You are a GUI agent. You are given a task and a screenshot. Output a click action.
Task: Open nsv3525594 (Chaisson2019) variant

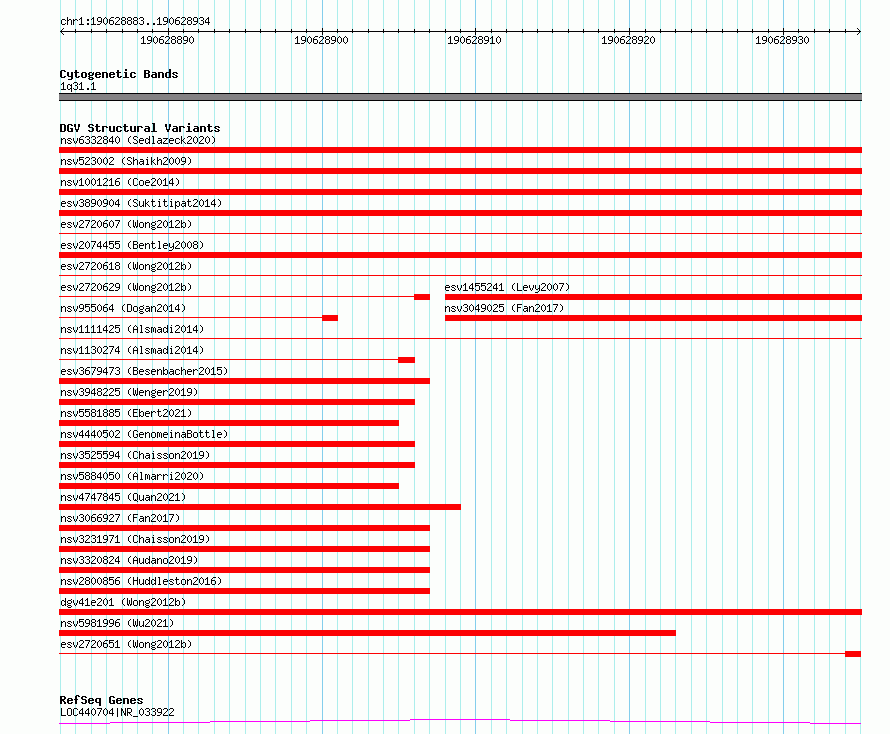click(x=135, y=455)
